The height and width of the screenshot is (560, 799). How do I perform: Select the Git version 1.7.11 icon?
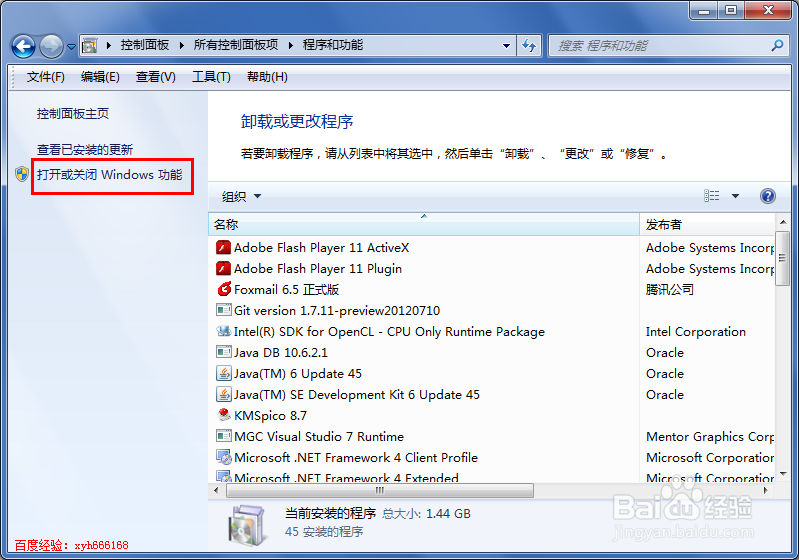(x=223, y=310)
